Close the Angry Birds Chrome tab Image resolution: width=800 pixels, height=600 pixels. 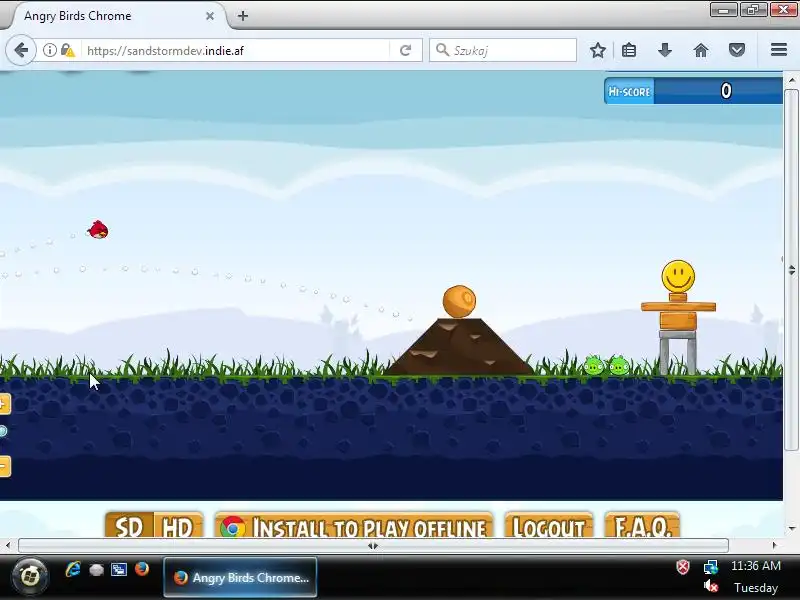tap(210, 16)
